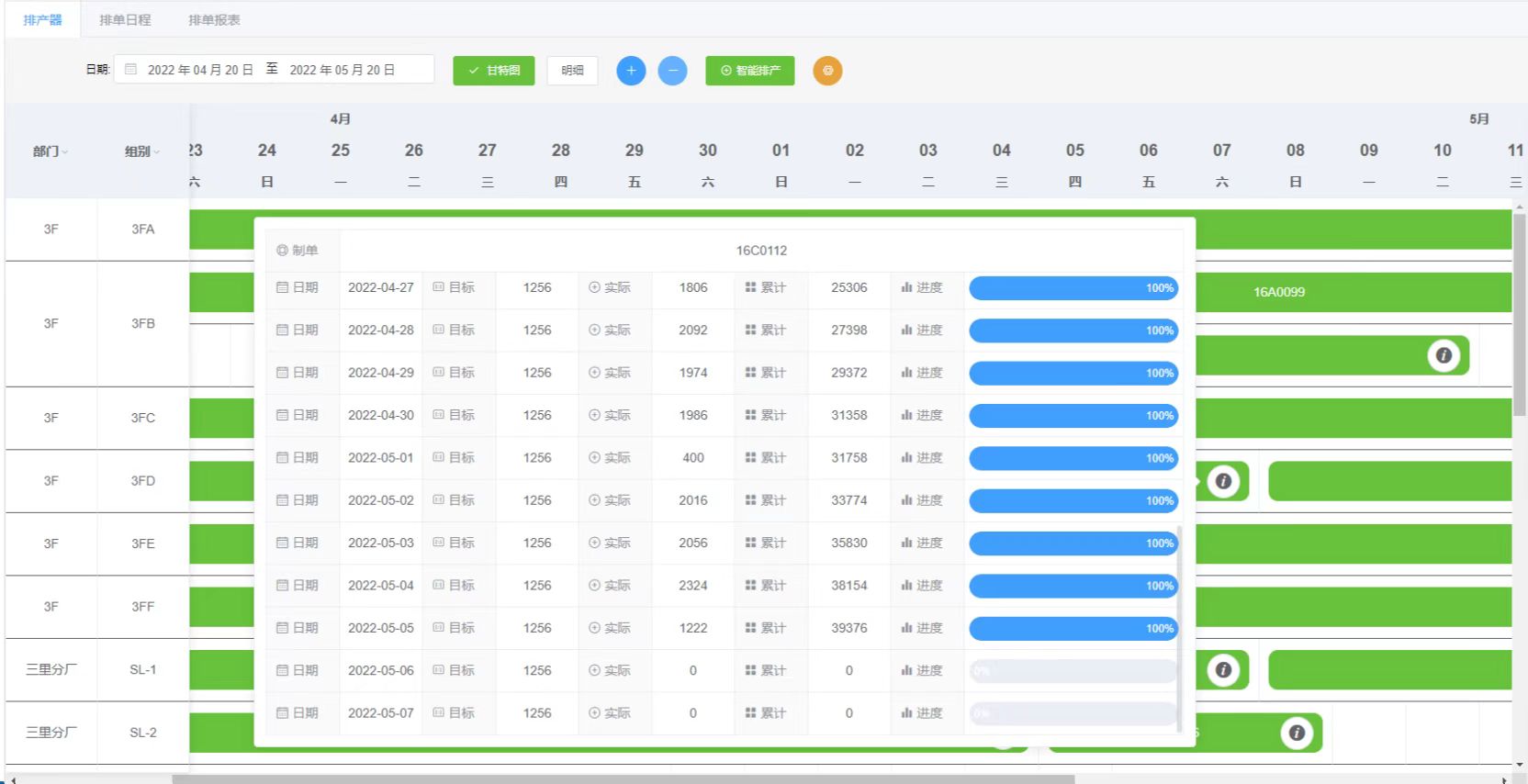
Task: Click the horizontal scrollbar at the bottom
Action: coord(623,778)
